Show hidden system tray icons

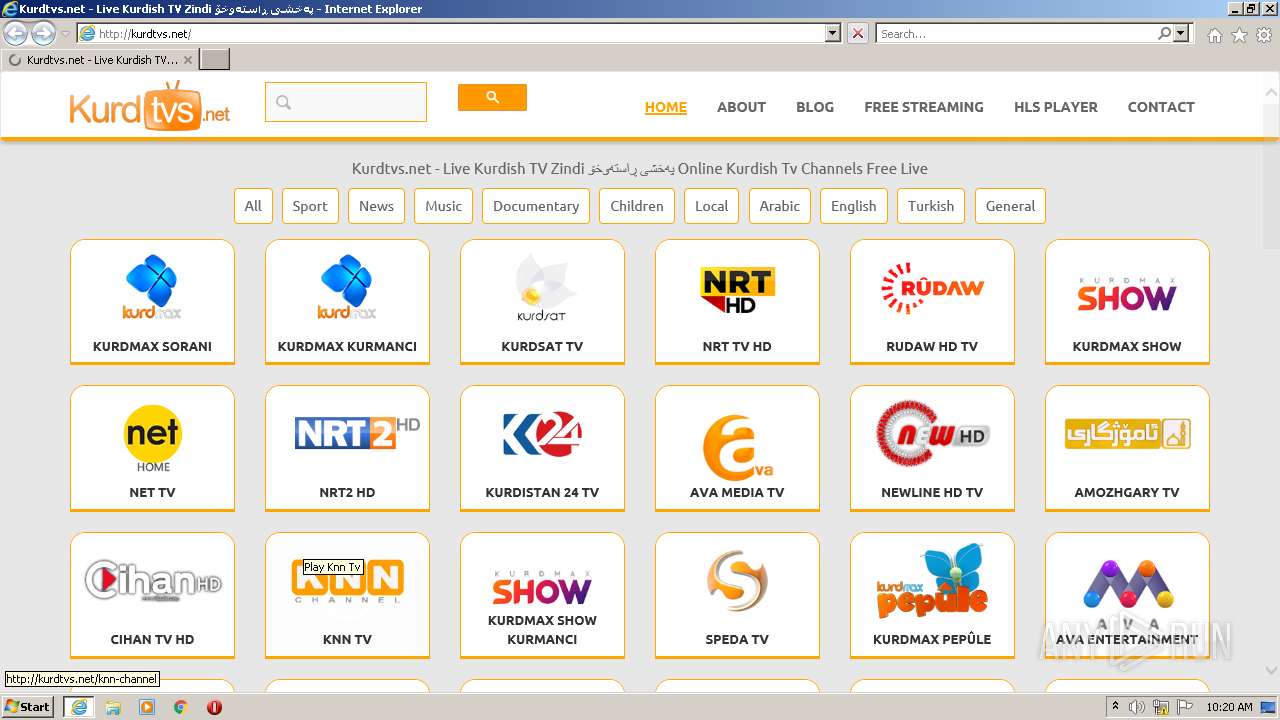pos(1115,707)
